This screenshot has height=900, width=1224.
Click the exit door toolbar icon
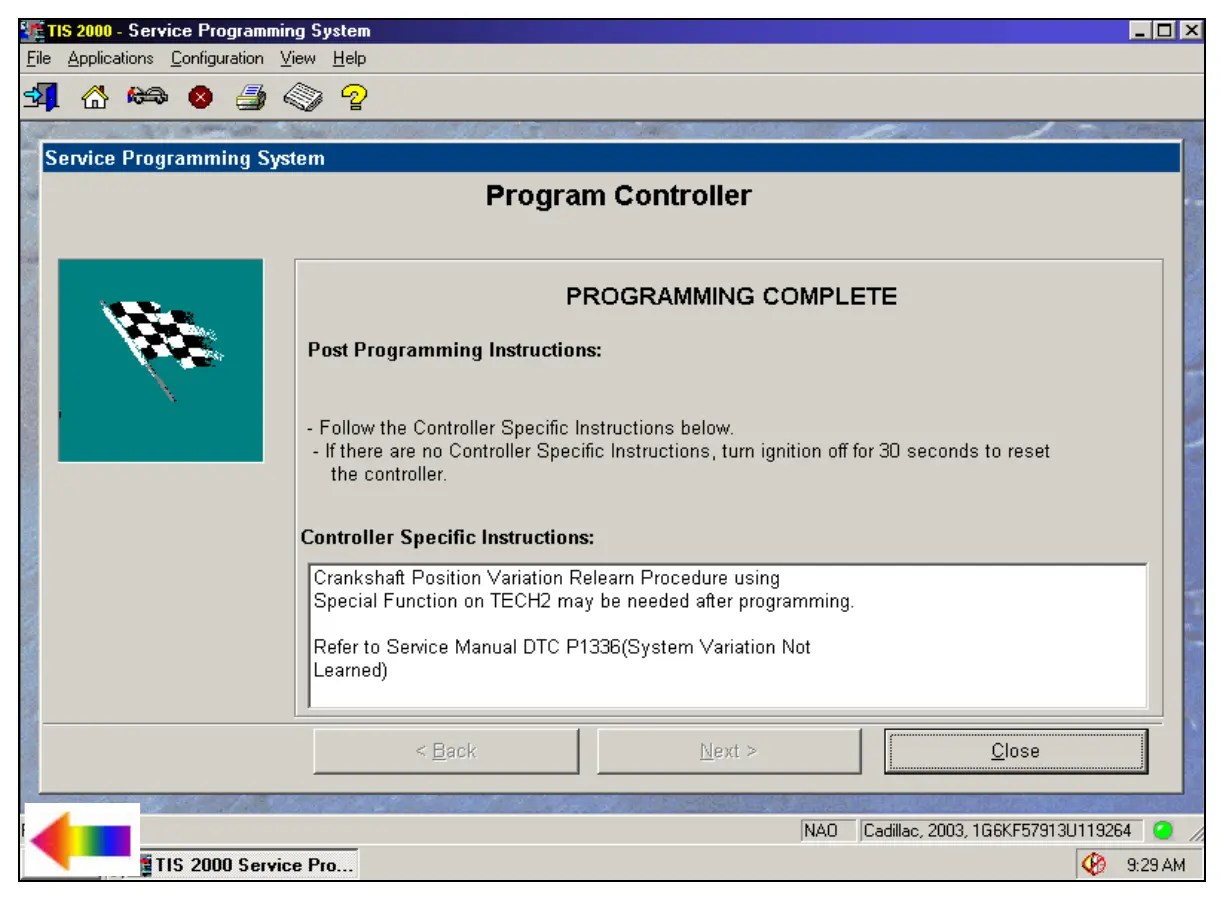click(x=41, y=97)
